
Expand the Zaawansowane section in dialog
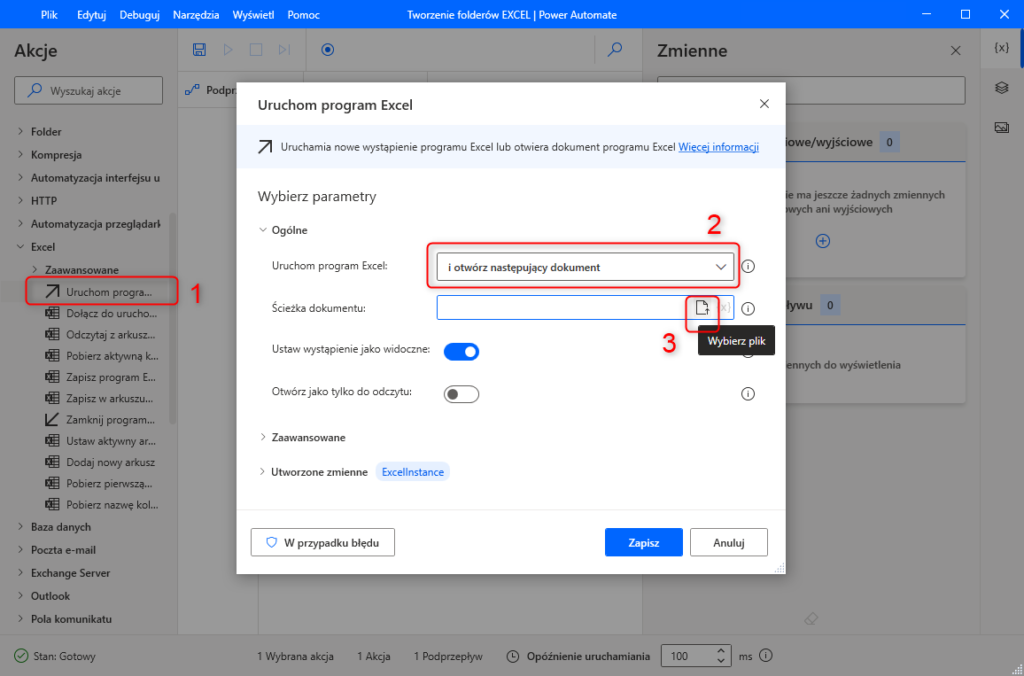308,437
